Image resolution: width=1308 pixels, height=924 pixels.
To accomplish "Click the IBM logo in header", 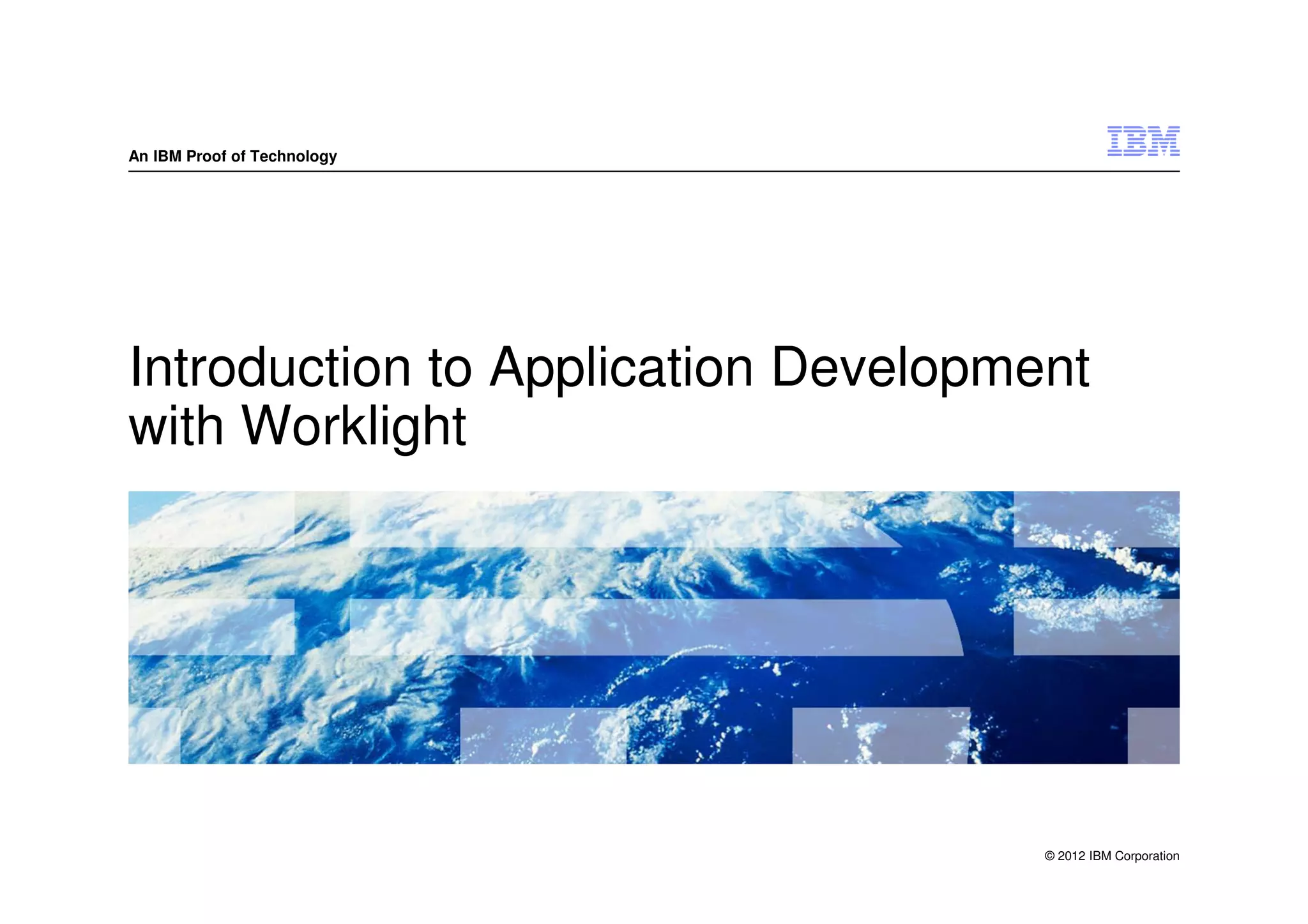I will point(1143,141).
